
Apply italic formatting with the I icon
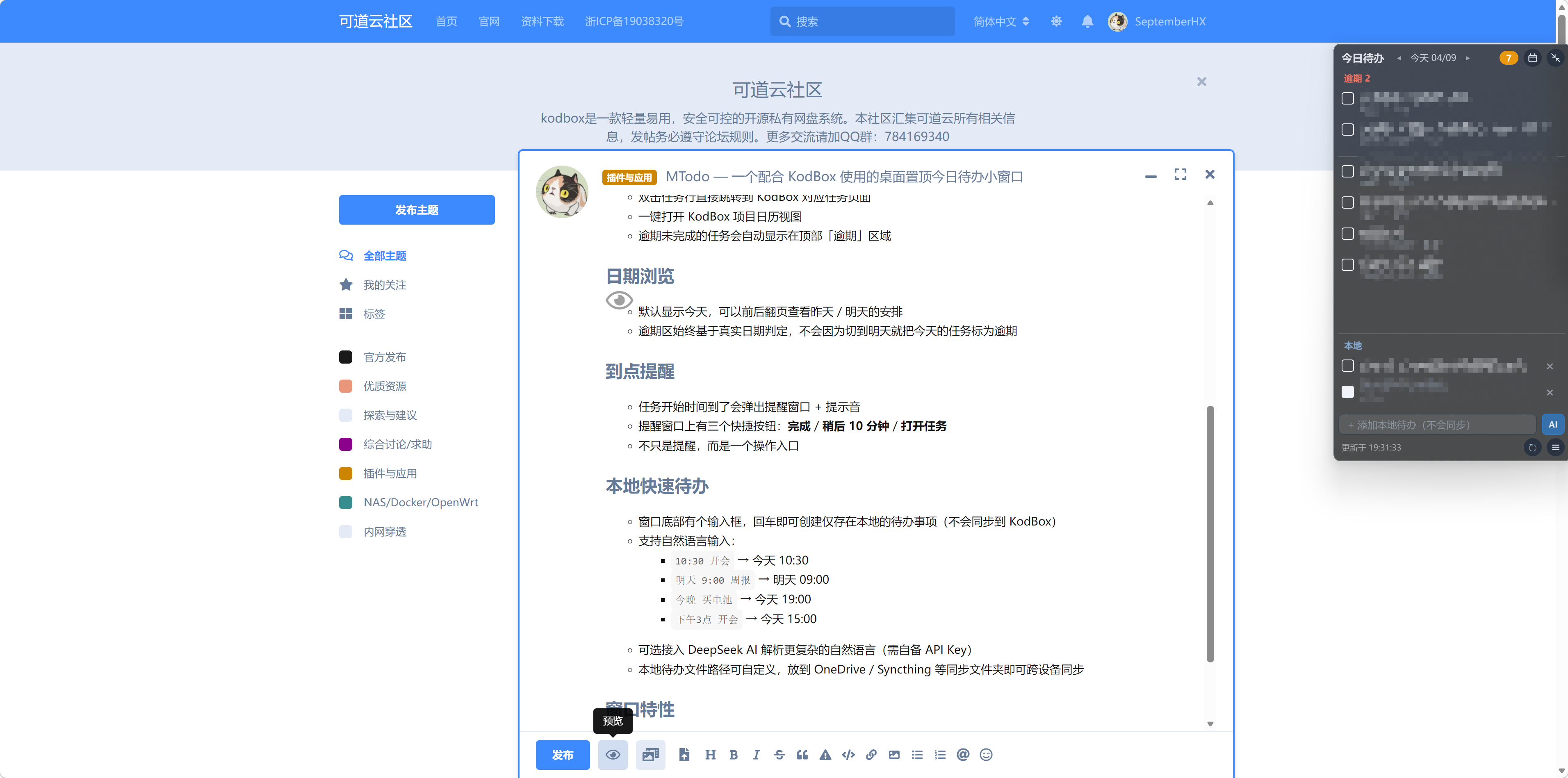[x=756, y=755]
